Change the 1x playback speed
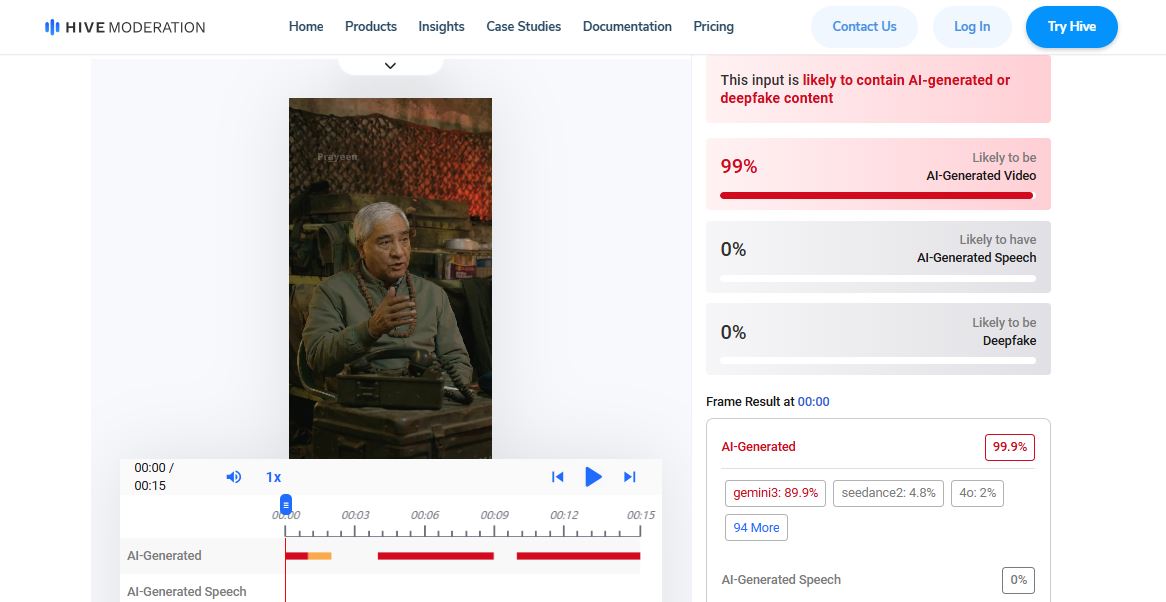The height and width of the screenshot is (602, 1166). [x=273, y=477]
